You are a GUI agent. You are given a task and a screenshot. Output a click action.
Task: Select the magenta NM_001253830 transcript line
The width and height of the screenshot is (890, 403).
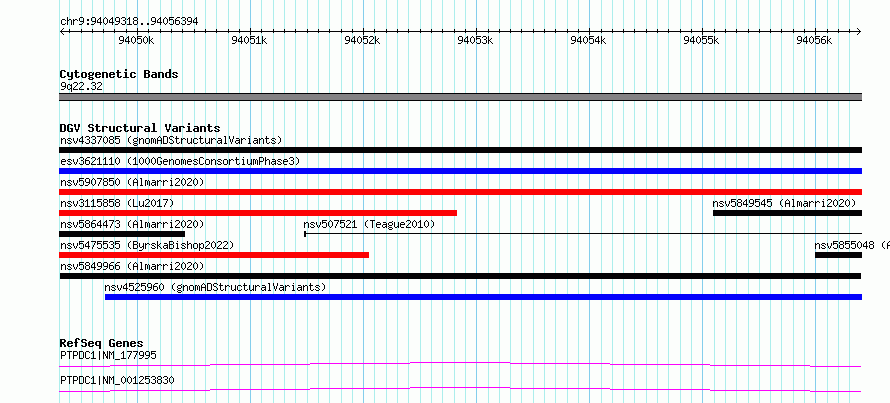click(461, 389)
